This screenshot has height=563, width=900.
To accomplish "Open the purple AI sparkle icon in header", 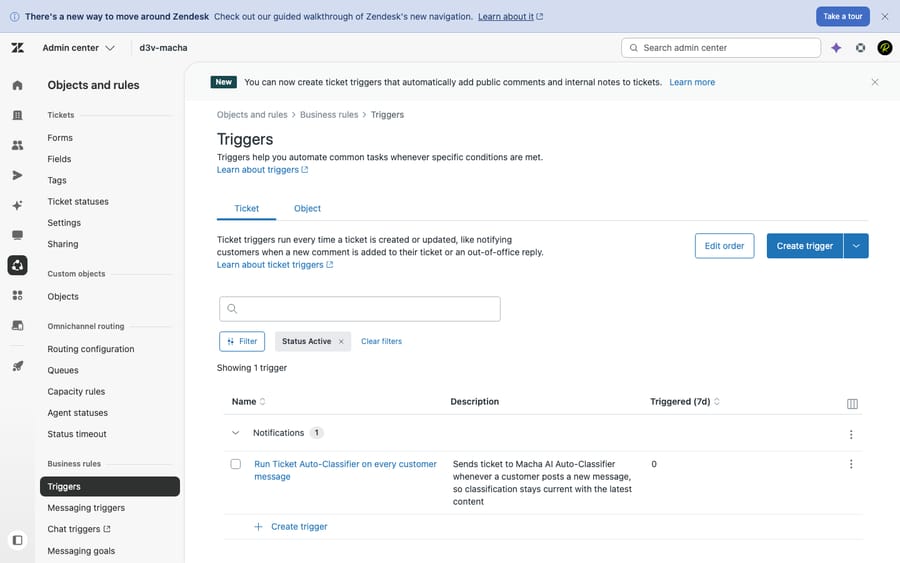I will [836, 48].
